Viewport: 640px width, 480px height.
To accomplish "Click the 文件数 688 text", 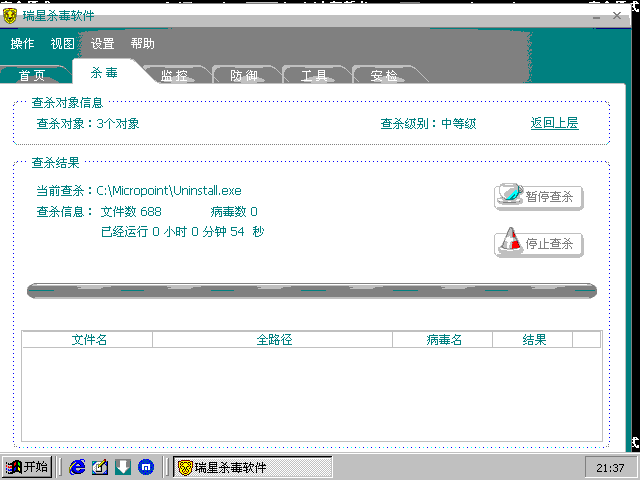I will [131, 211].
